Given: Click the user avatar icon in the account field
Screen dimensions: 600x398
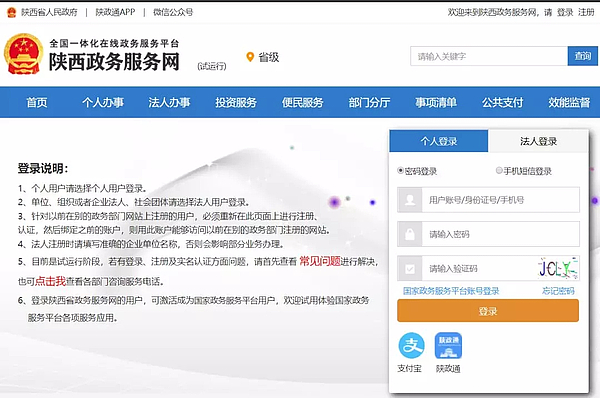Looking at the screenshot, I should (410, 200).
